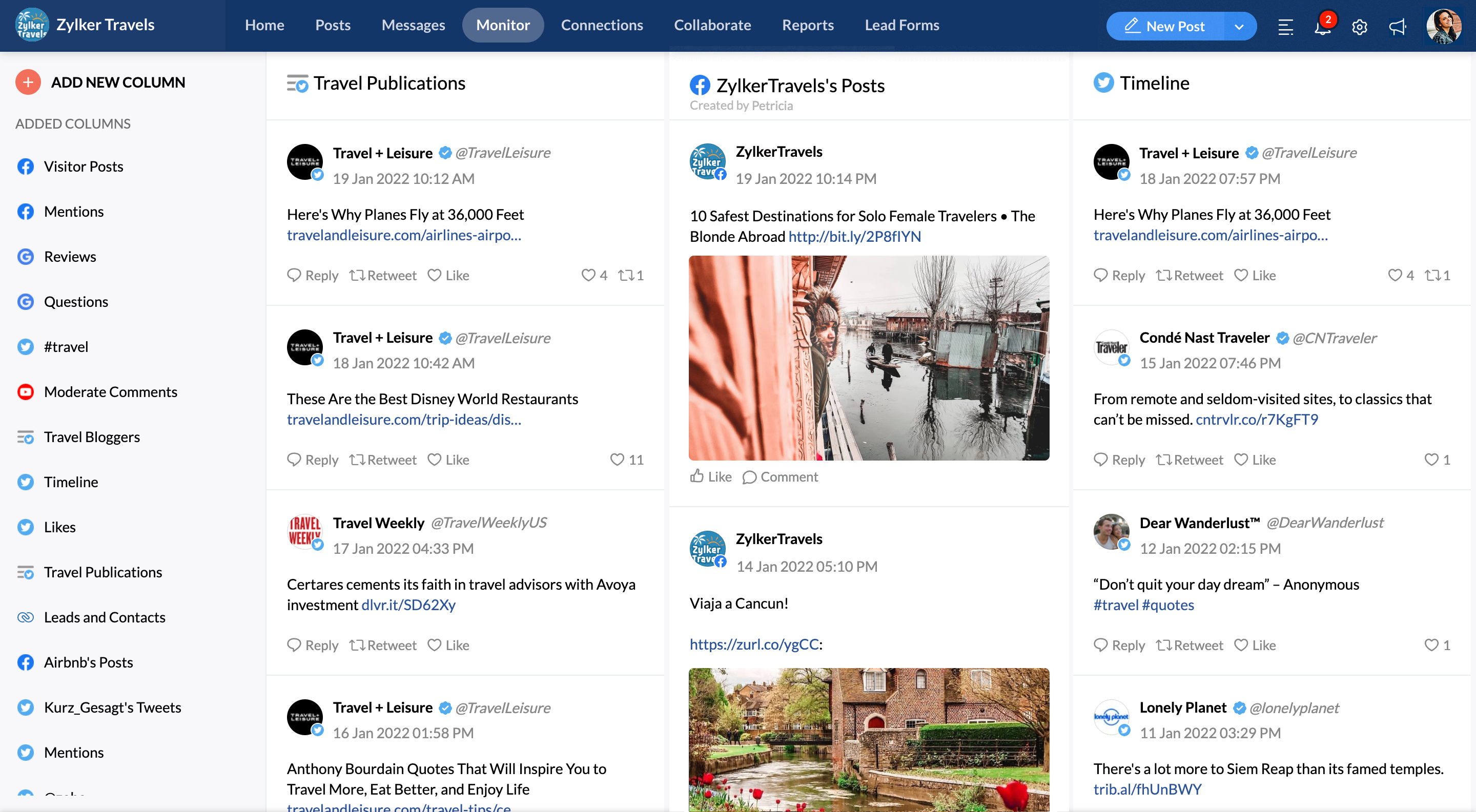Image resolution: width=1476 pixels, height=812 pixels.
Task: Open the bit.ly/2P8flYN link
Action: tap(854, 237)
